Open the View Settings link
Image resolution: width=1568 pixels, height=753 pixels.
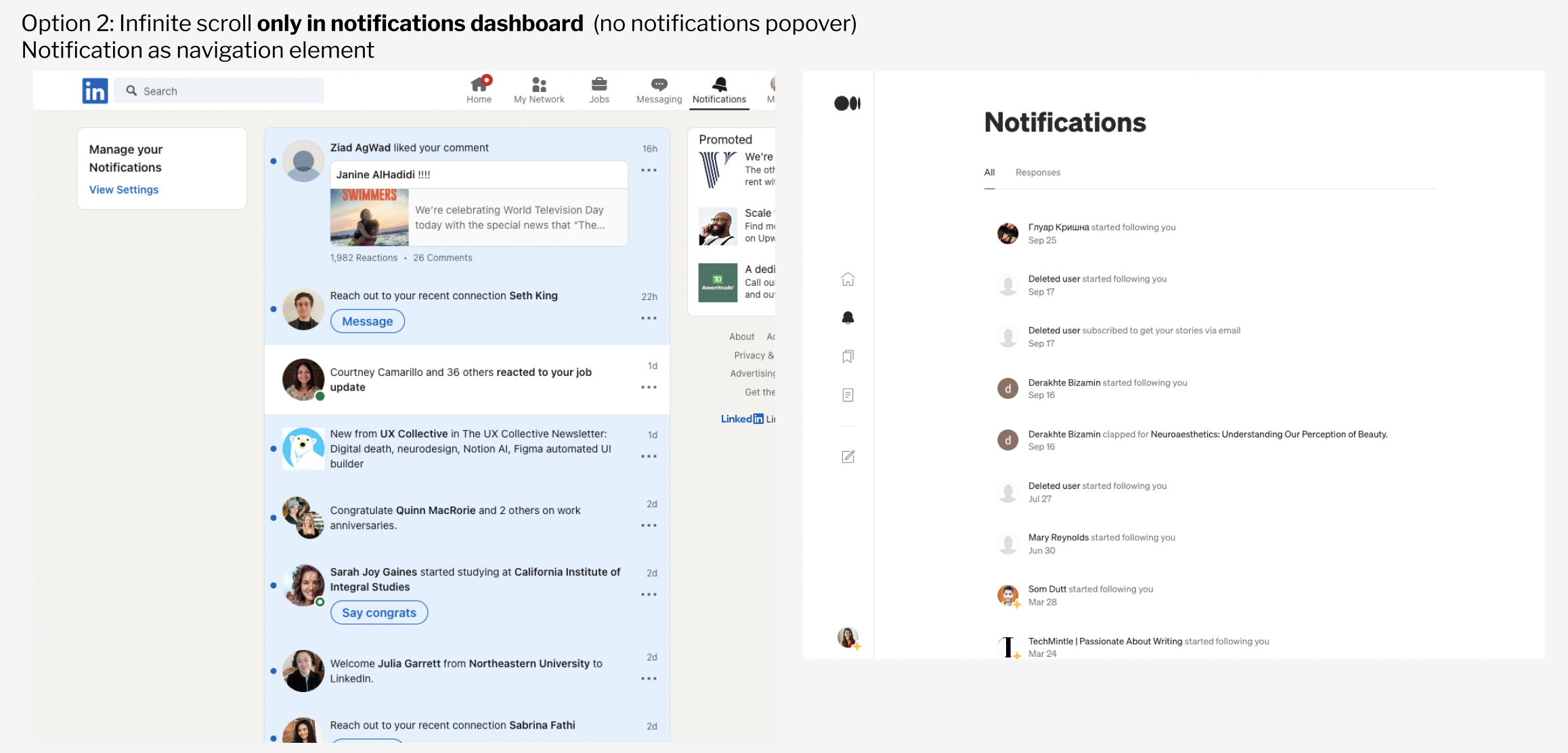[x=124, y=190]
